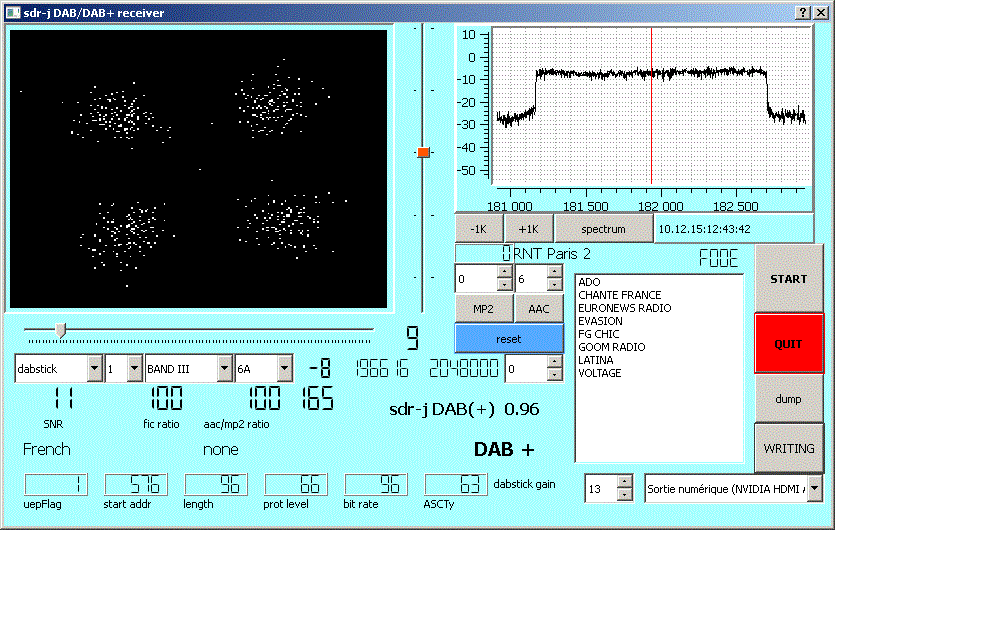The width and height of the screenshot is (1008, 630).
Task: Click the ASCTy LCD display
Action: pyautogui.click(x=456, y=484)
